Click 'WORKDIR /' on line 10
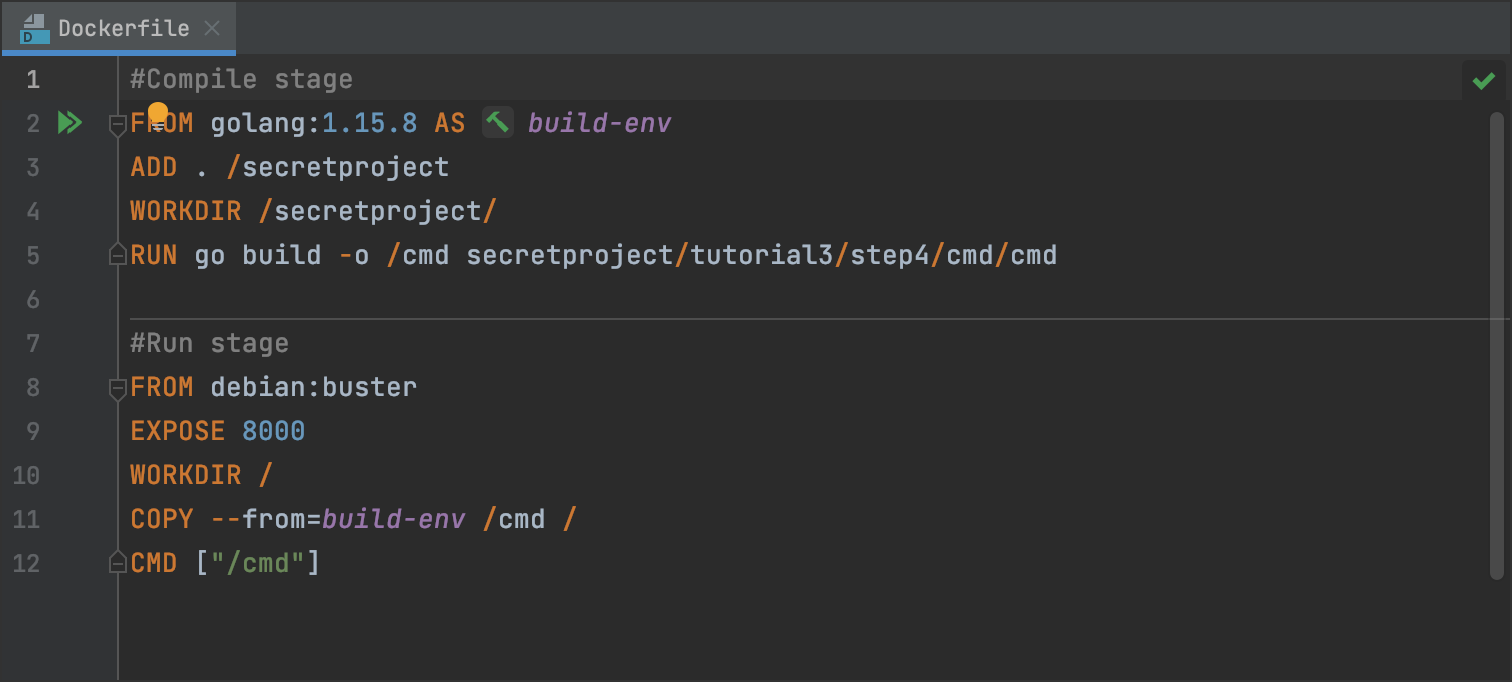The width and height of the screenshot is (1512, 682). [x=201, y=475]
